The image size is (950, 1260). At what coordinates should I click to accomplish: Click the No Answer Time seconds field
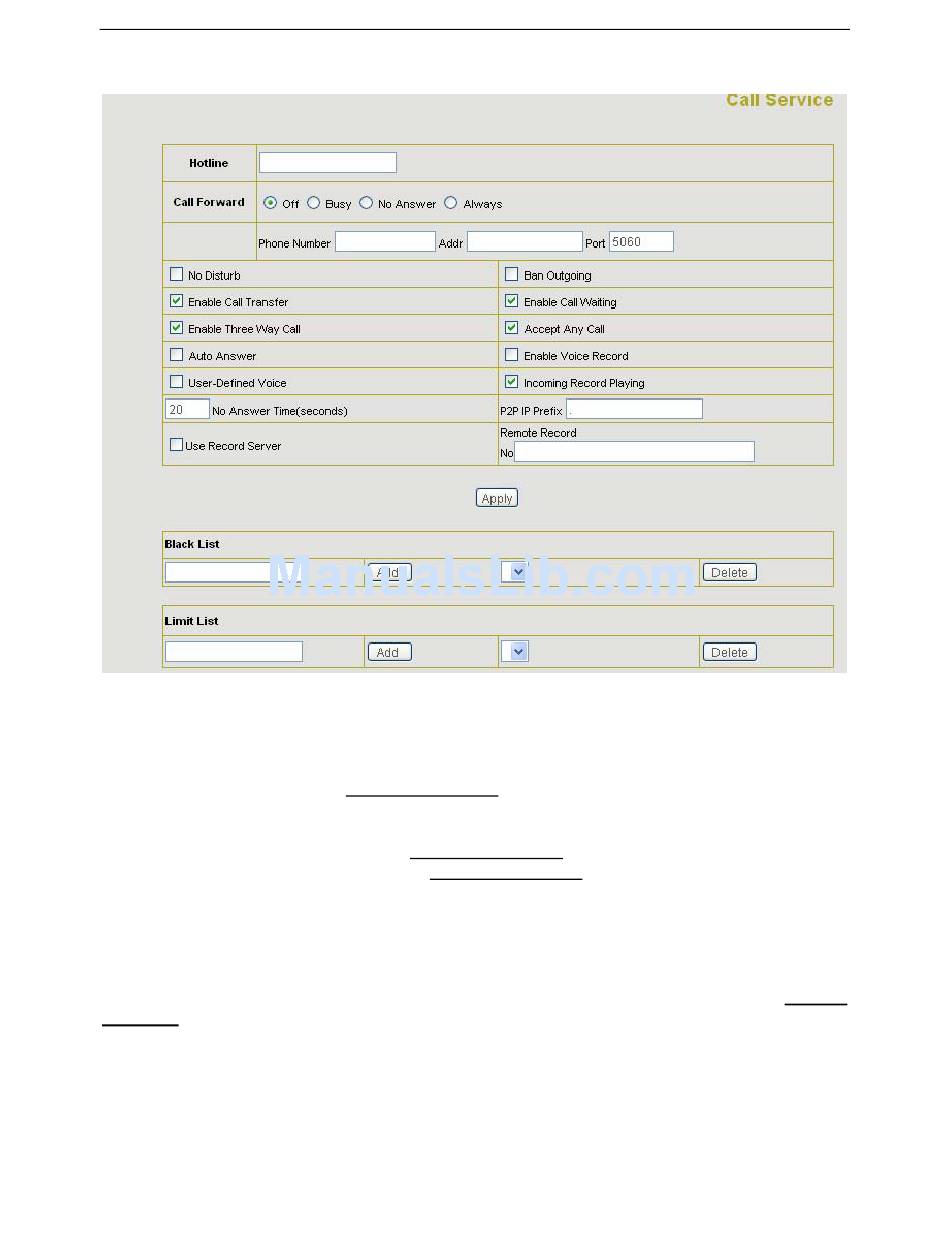[x=187, y=409]
